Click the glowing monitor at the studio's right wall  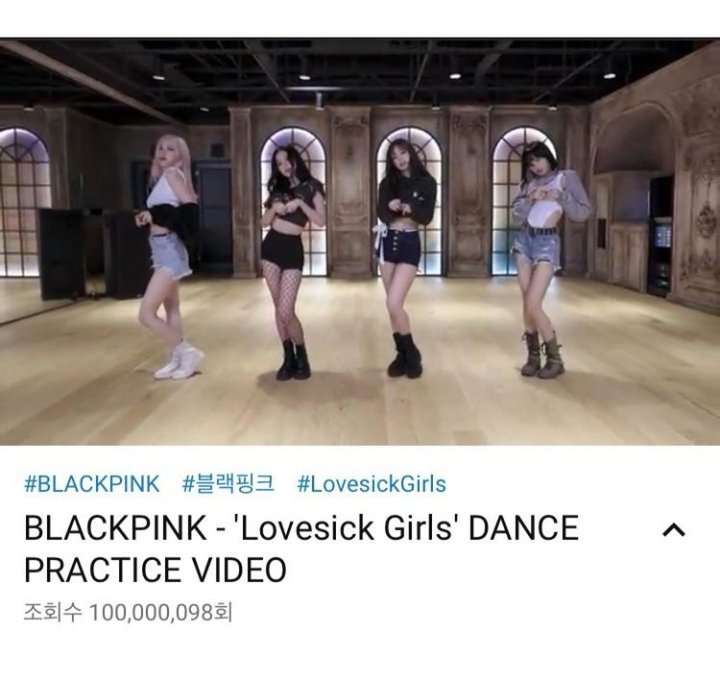coord(662,237)
